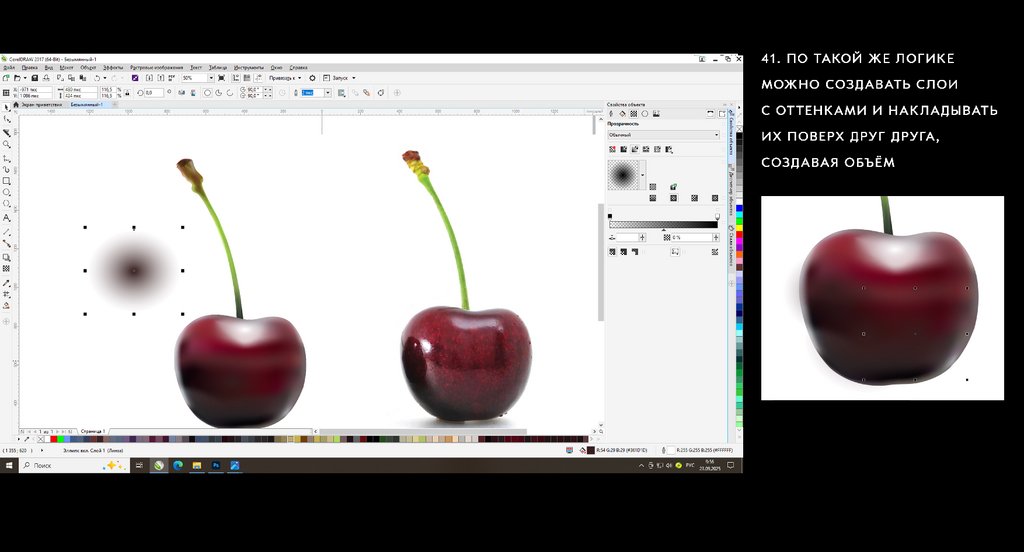Viewport: 1024px width, 552px height.
Task: Click the node transparency percentage field
Action: click(x=692, y=237)
